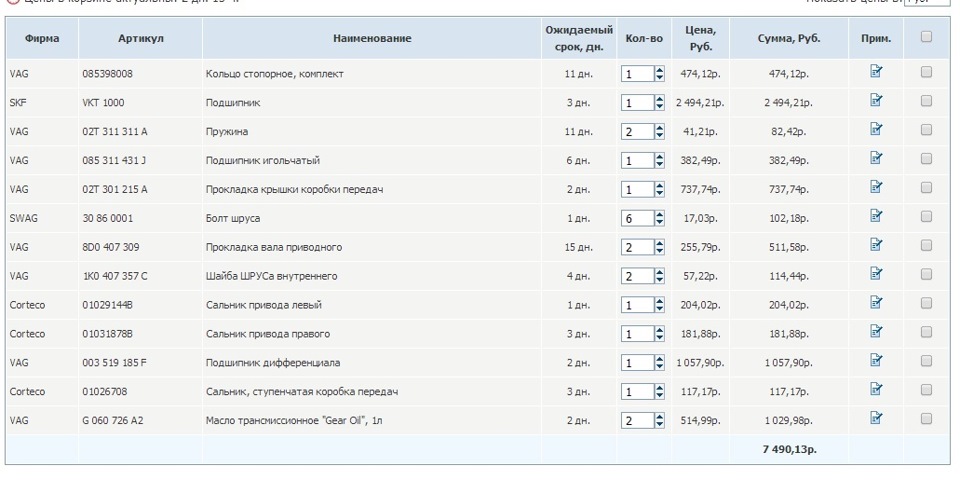The width and height of the screenshot is (960, 480).
Task: Click quantity spinner for Пружина row
Action: click(659, 131)
